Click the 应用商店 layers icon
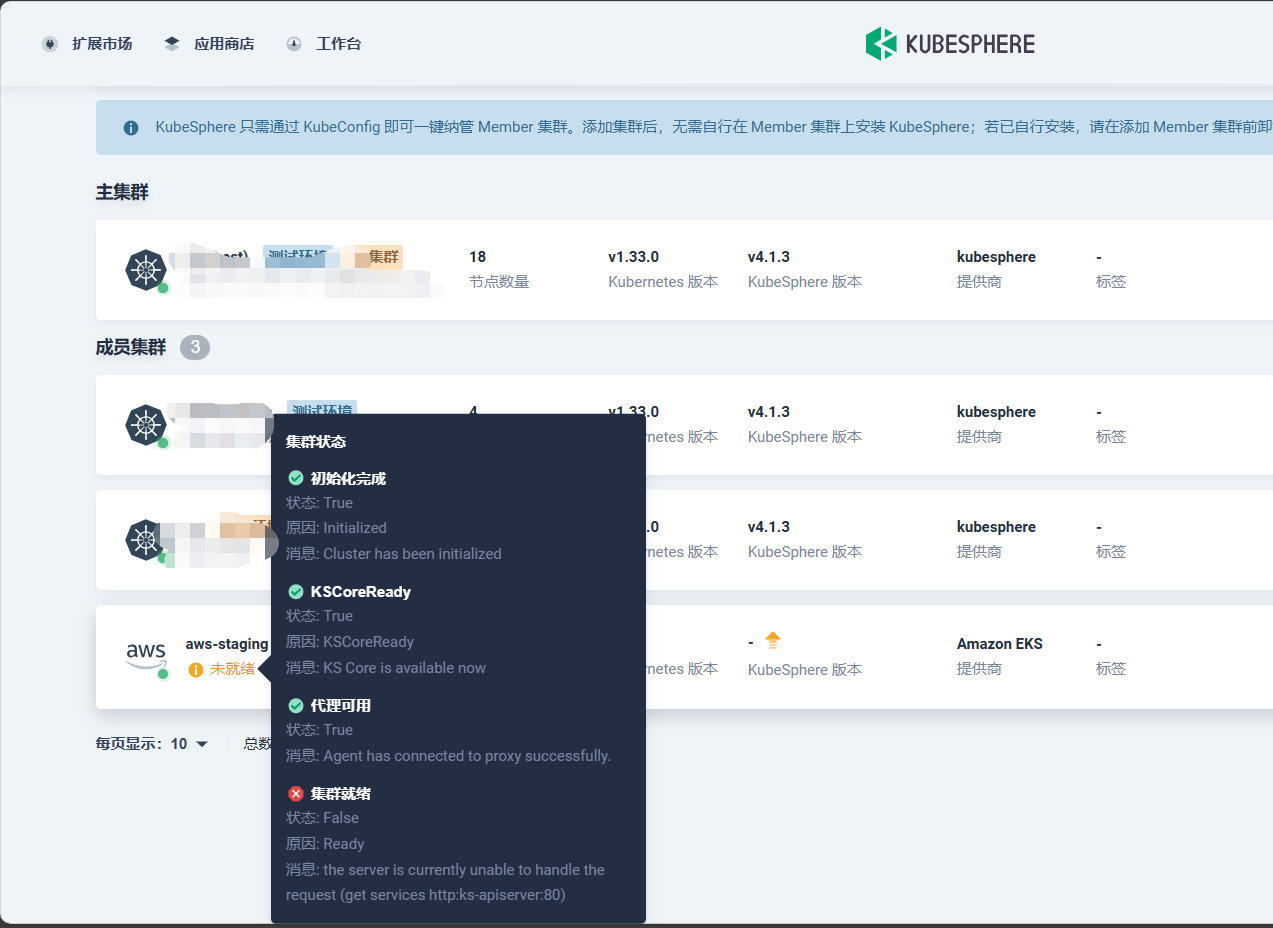1273x928 pixels. pos(172,44)
